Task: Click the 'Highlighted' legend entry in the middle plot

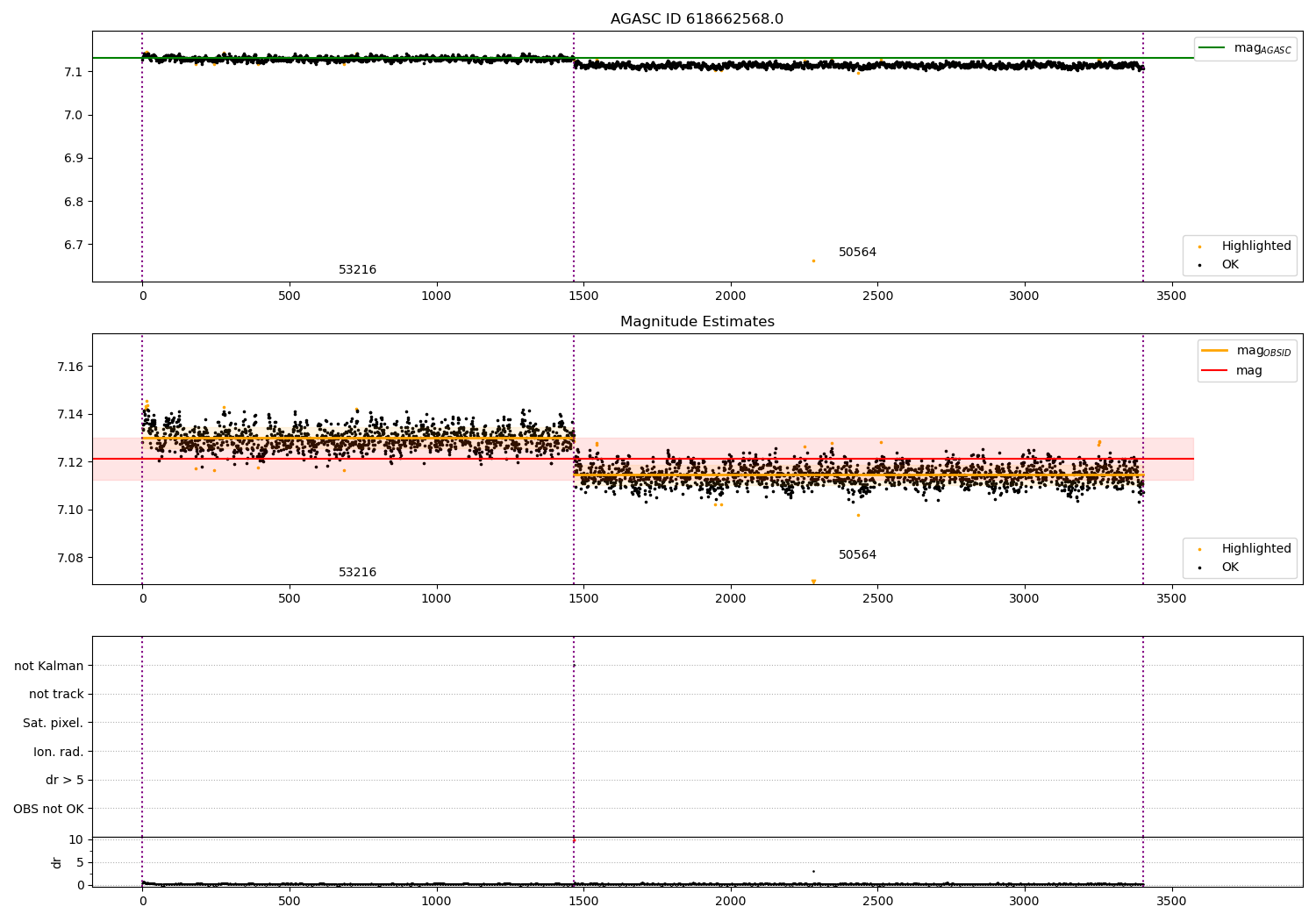Action: (x=1245, y=548)
